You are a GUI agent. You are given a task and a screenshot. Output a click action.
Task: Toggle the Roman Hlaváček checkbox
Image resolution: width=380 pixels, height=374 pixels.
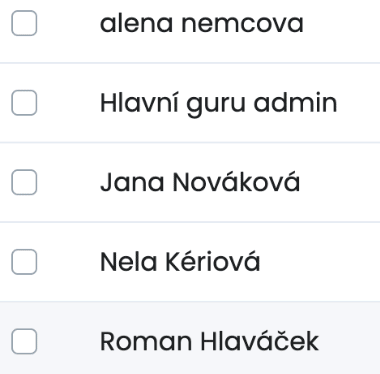pos(24,341)
